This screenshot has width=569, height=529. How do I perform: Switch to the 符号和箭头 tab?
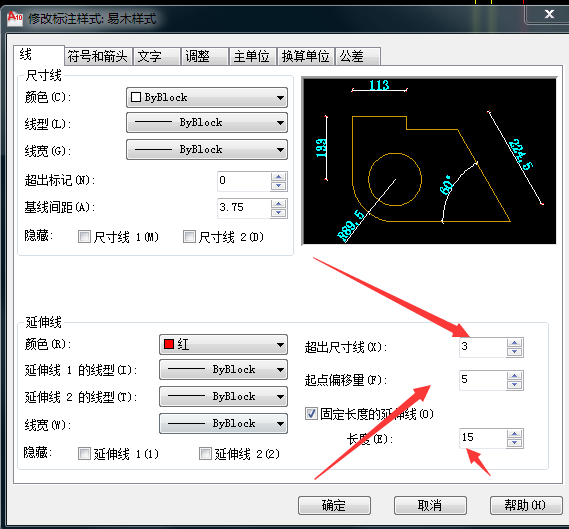tap(98, 57)
